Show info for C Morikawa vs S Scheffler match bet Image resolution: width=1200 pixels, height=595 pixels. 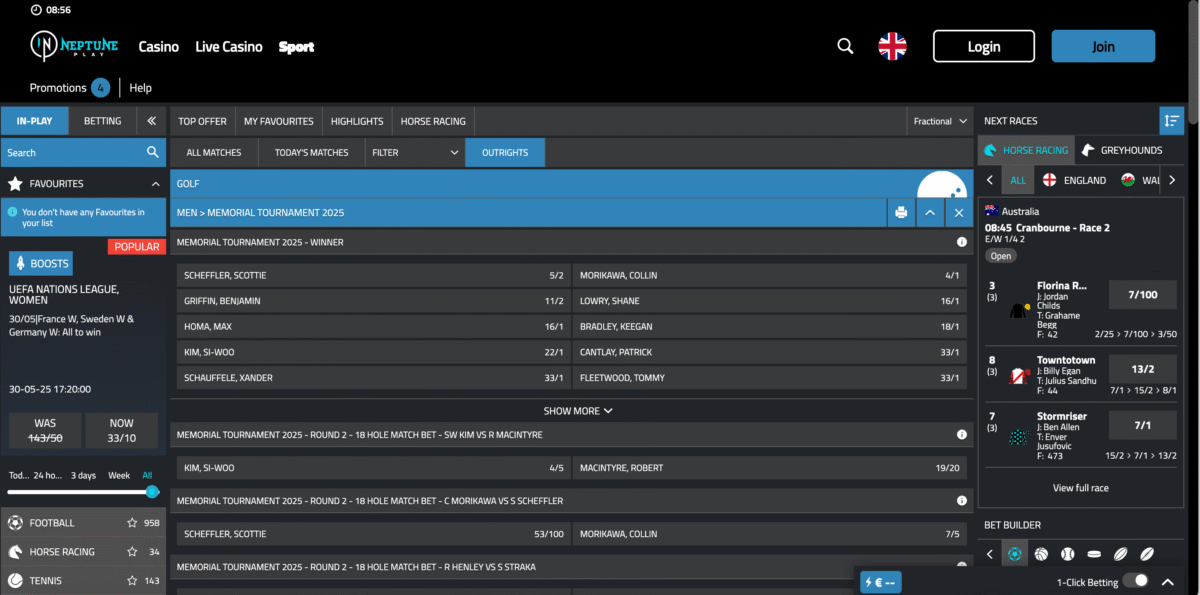point(961,500)
